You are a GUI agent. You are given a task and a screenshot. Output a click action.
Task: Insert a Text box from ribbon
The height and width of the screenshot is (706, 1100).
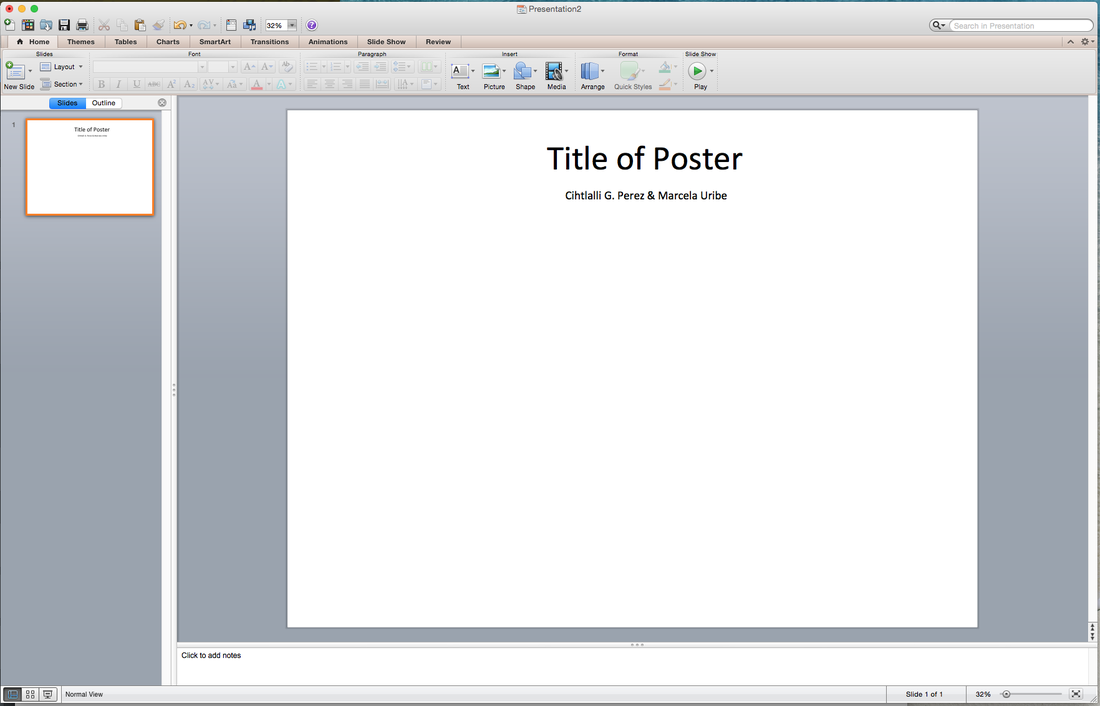[460, 72]
